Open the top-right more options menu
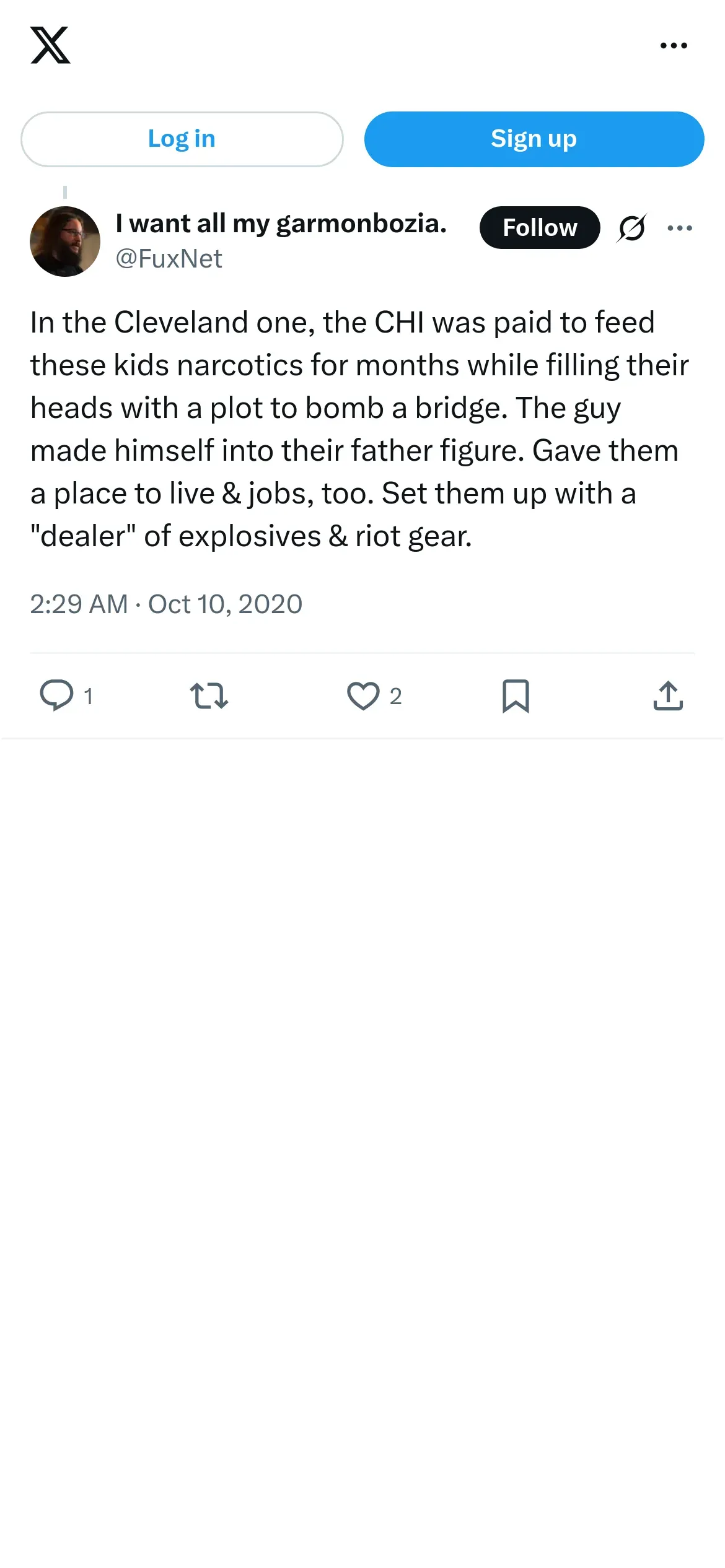725x1568 pixels. click(674, 45)
